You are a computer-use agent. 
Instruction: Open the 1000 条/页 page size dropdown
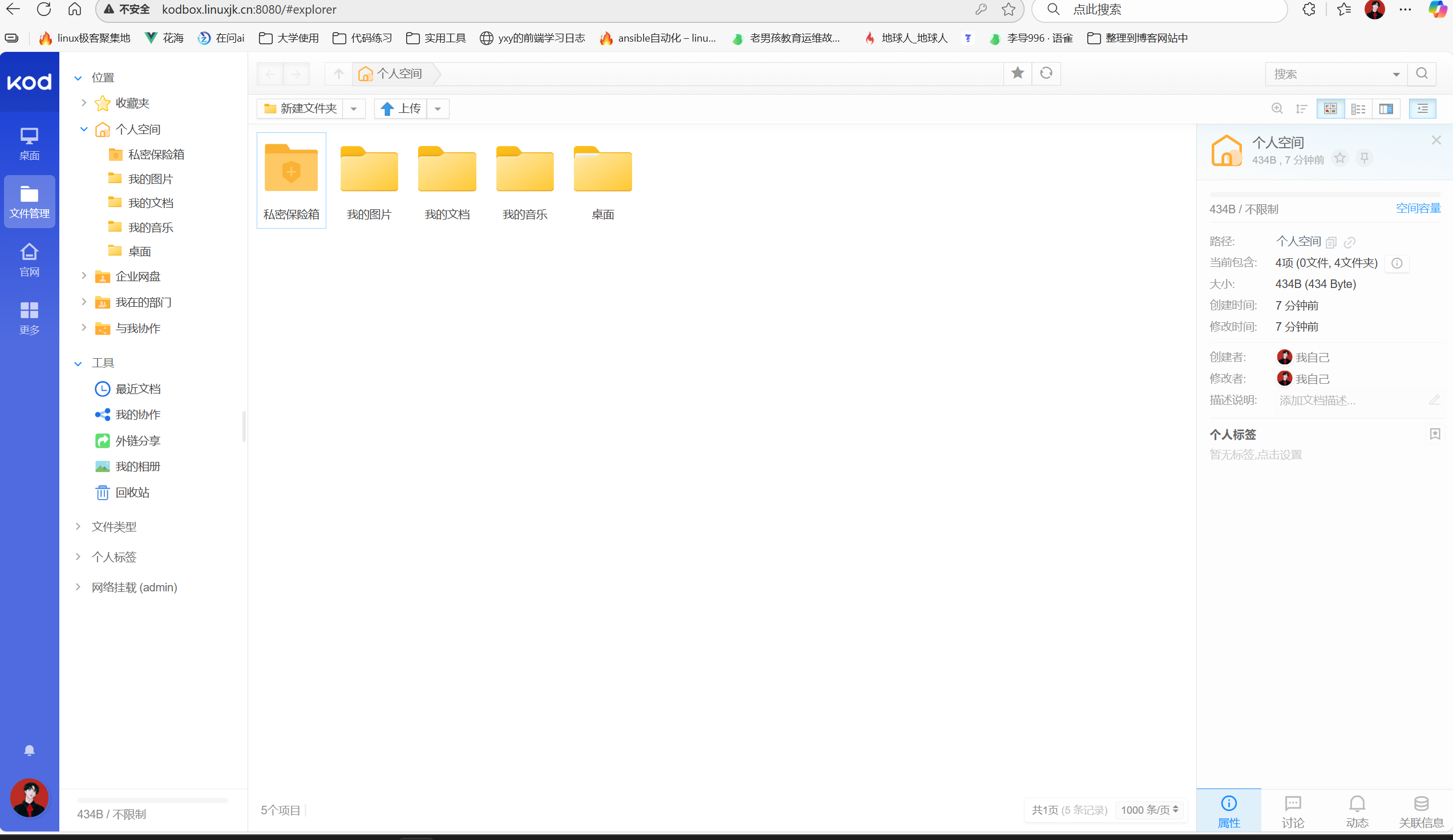[1149, 810]
